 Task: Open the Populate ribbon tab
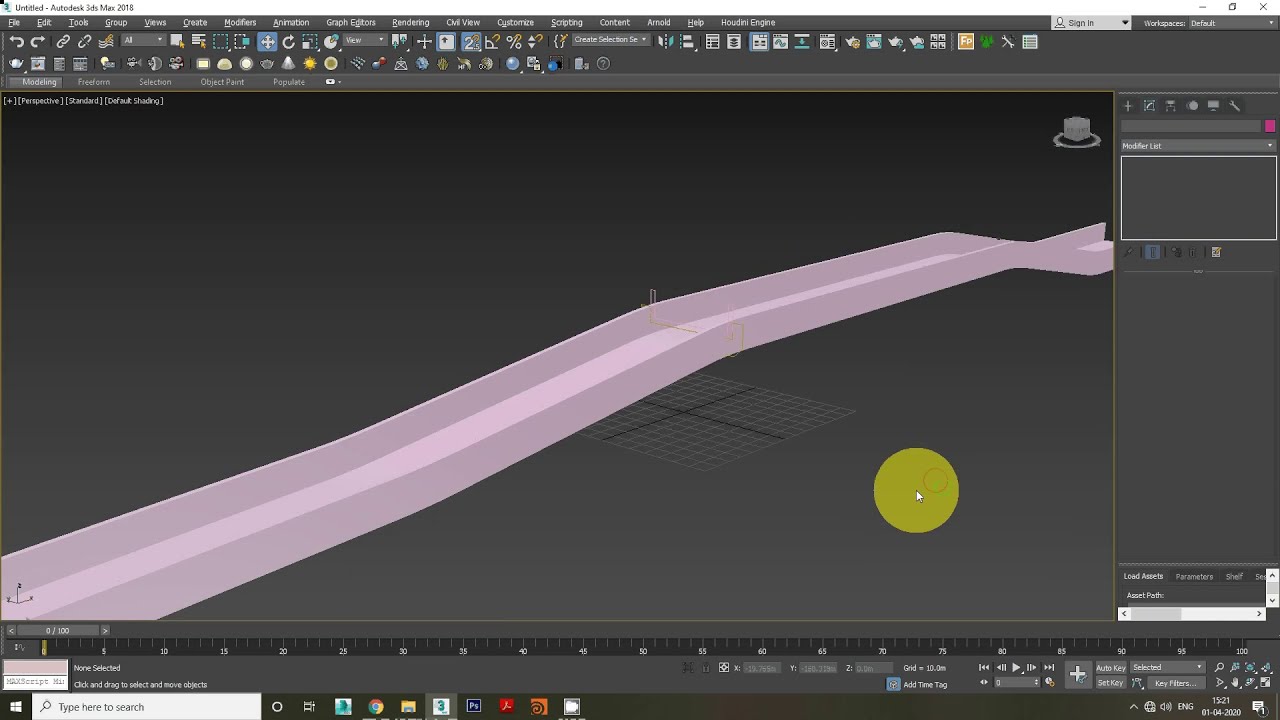tap(289, 82)
